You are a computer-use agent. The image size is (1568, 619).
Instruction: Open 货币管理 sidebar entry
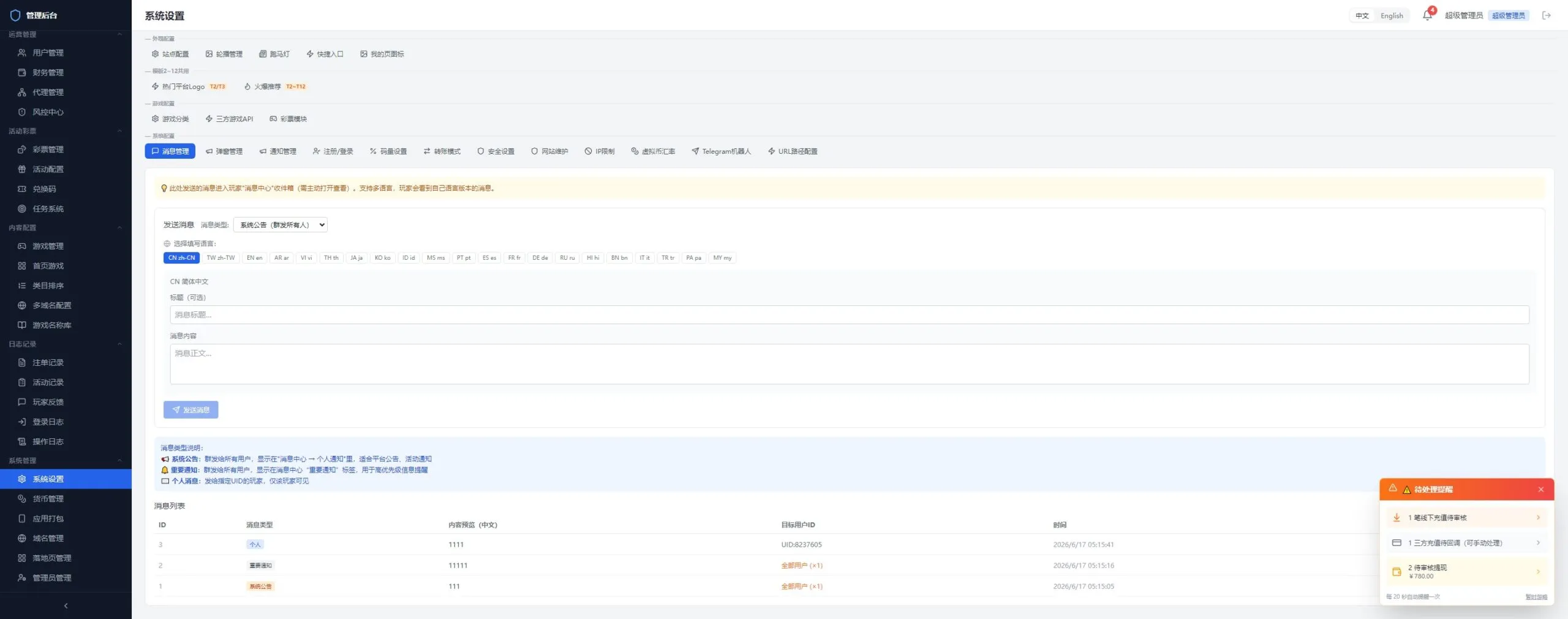pos(66,499)
